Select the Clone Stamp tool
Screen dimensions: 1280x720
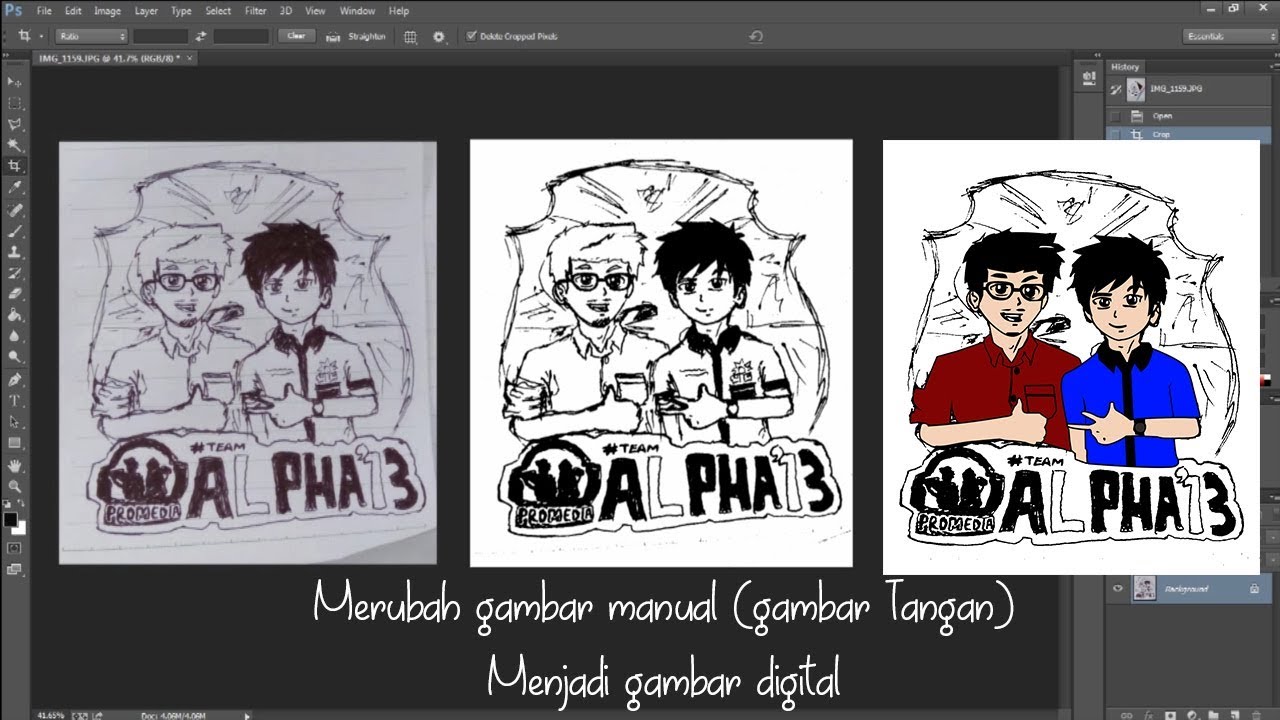(x=14, y=252)
